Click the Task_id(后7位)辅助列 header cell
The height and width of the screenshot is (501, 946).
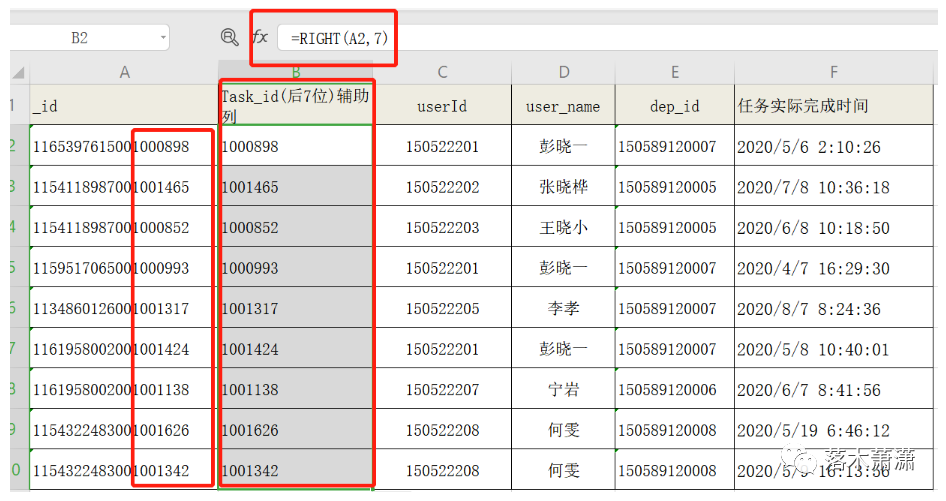click(296, 105)
